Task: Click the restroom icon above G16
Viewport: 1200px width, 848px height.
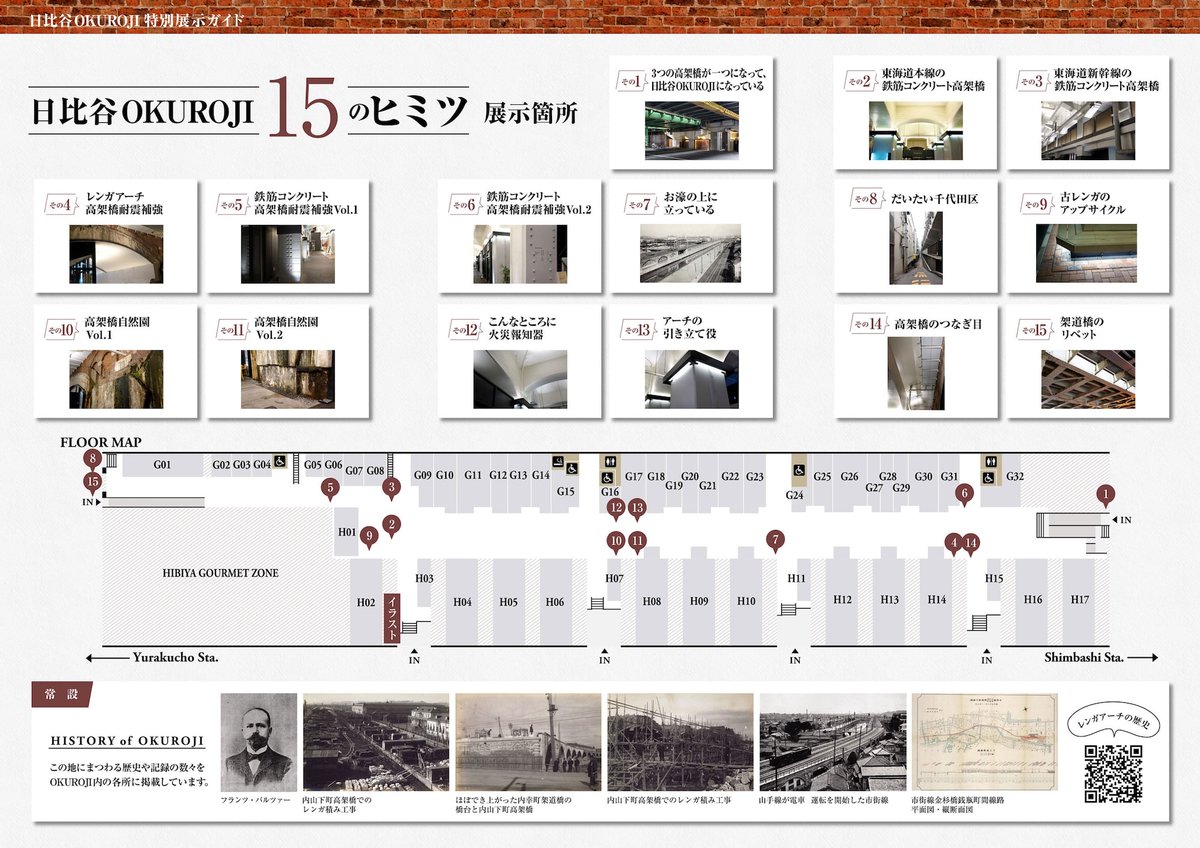Action: (x=611, y=462)
